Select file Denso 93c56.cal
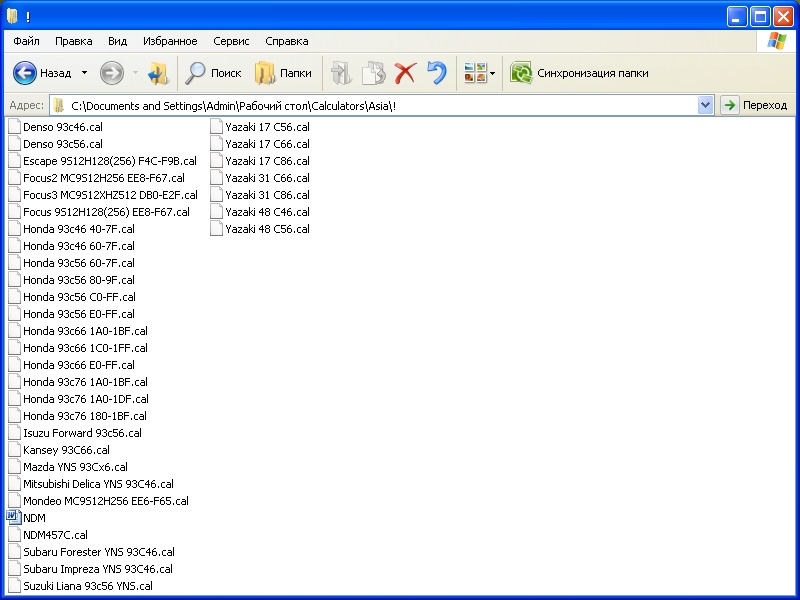 tap(56, 144)
